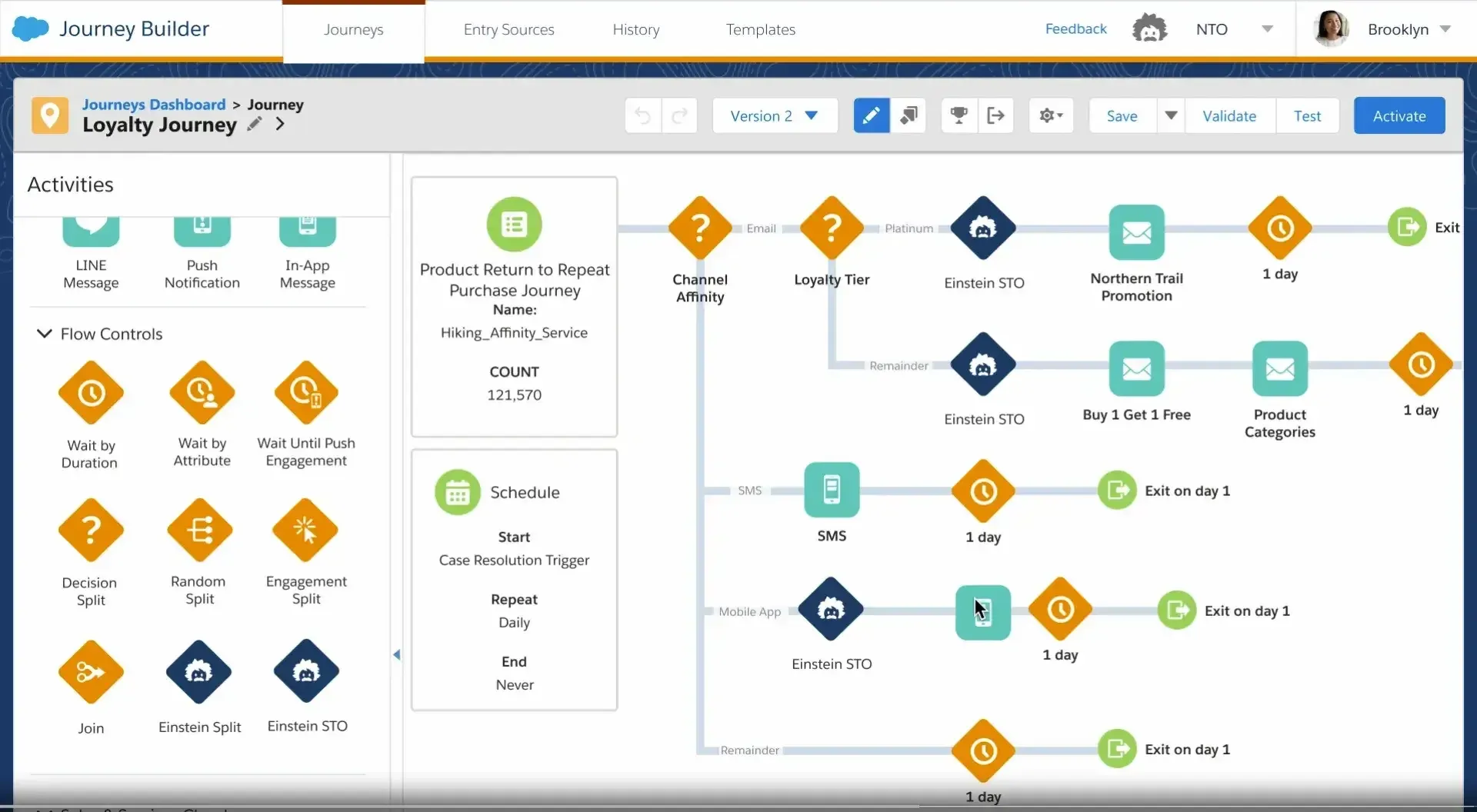Image resolution: width=1477 pixels, height=812 pixels.
Task: Open the Save options dropdown arrow
Action: click(1171, 115)
